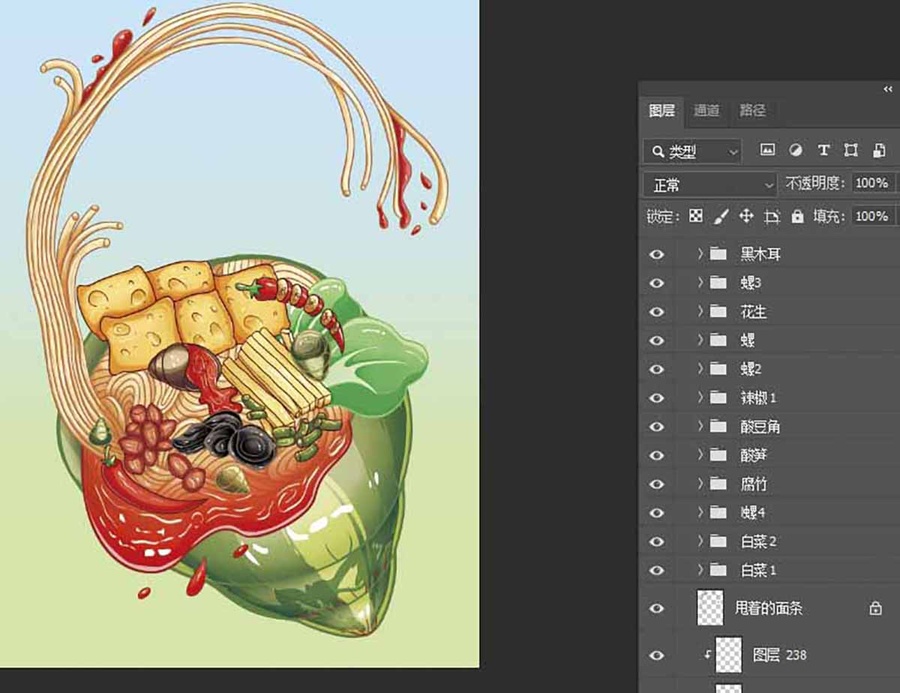
Task: Click the folder icon of 螺4 group
Action: tap(718, 512)
